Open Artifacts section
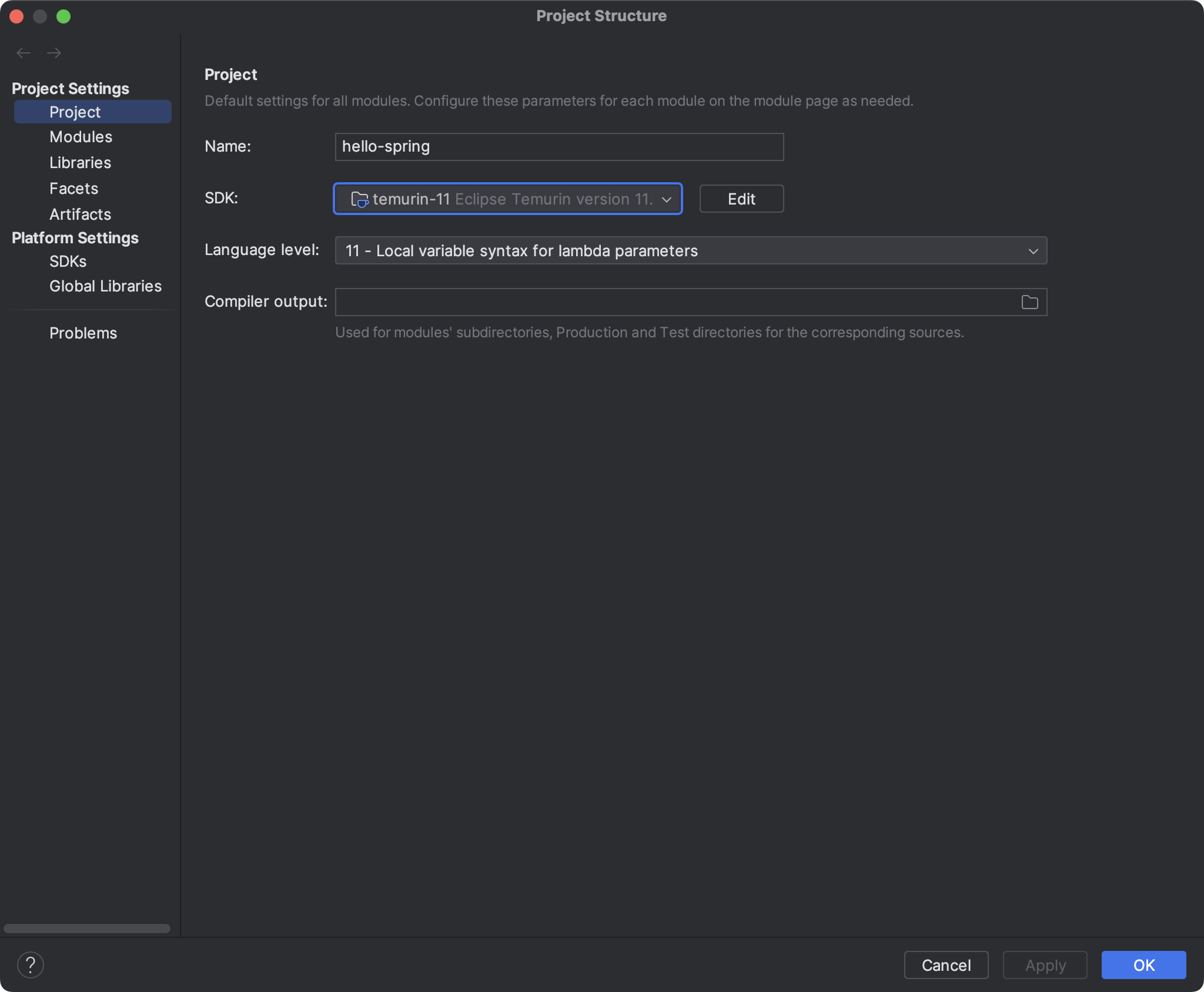Viewport: 1204px width, 992px height. click(80, 215)
